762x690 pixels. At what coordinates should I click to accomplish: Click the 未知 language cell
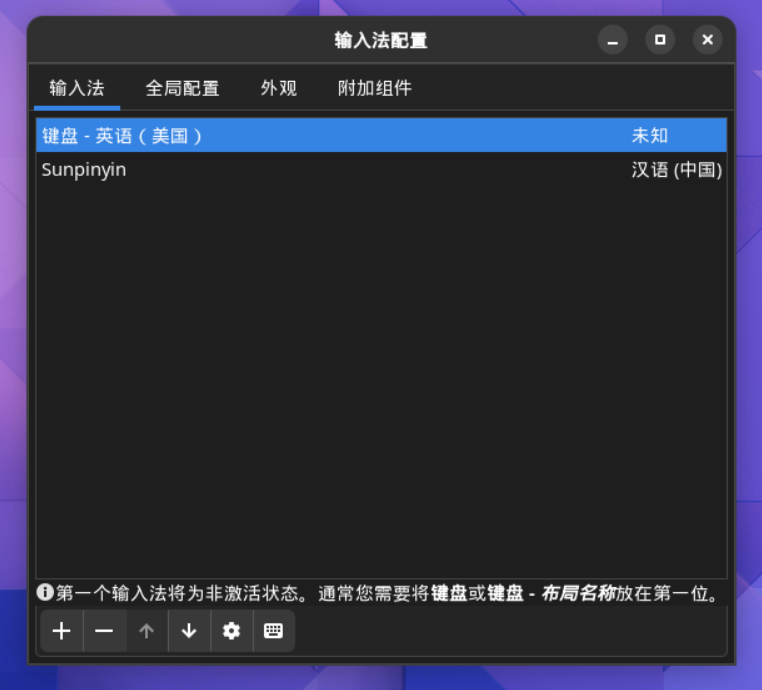click(x=650, y=136)
